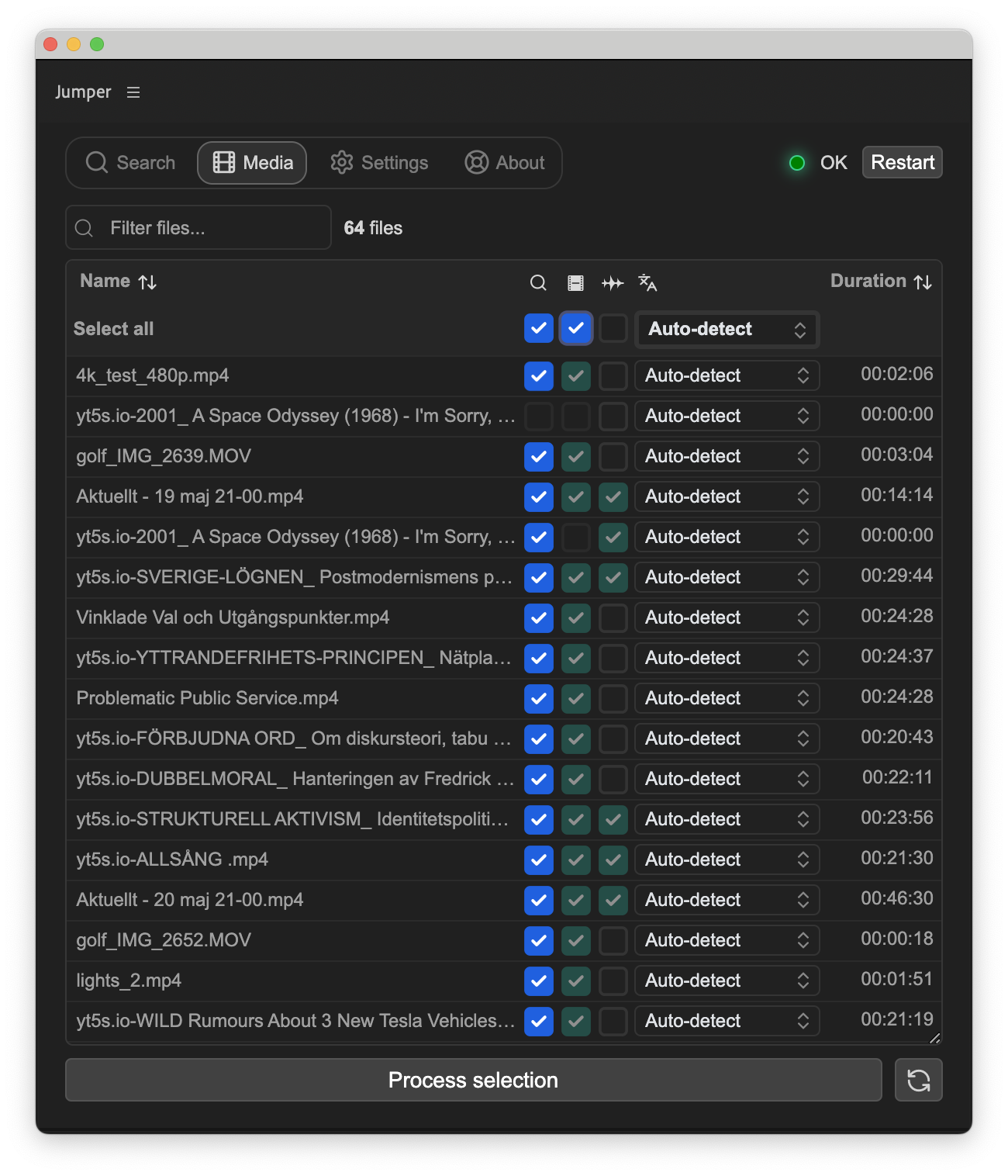Open language dropdown for lights_2.mp4
Viewport: 1008px width, 1176px height.
pos(727,981)
